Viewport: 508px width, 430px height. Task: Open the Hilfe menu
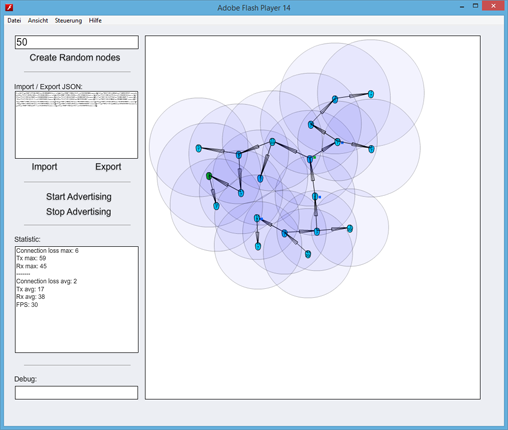[x=95, y=21]
